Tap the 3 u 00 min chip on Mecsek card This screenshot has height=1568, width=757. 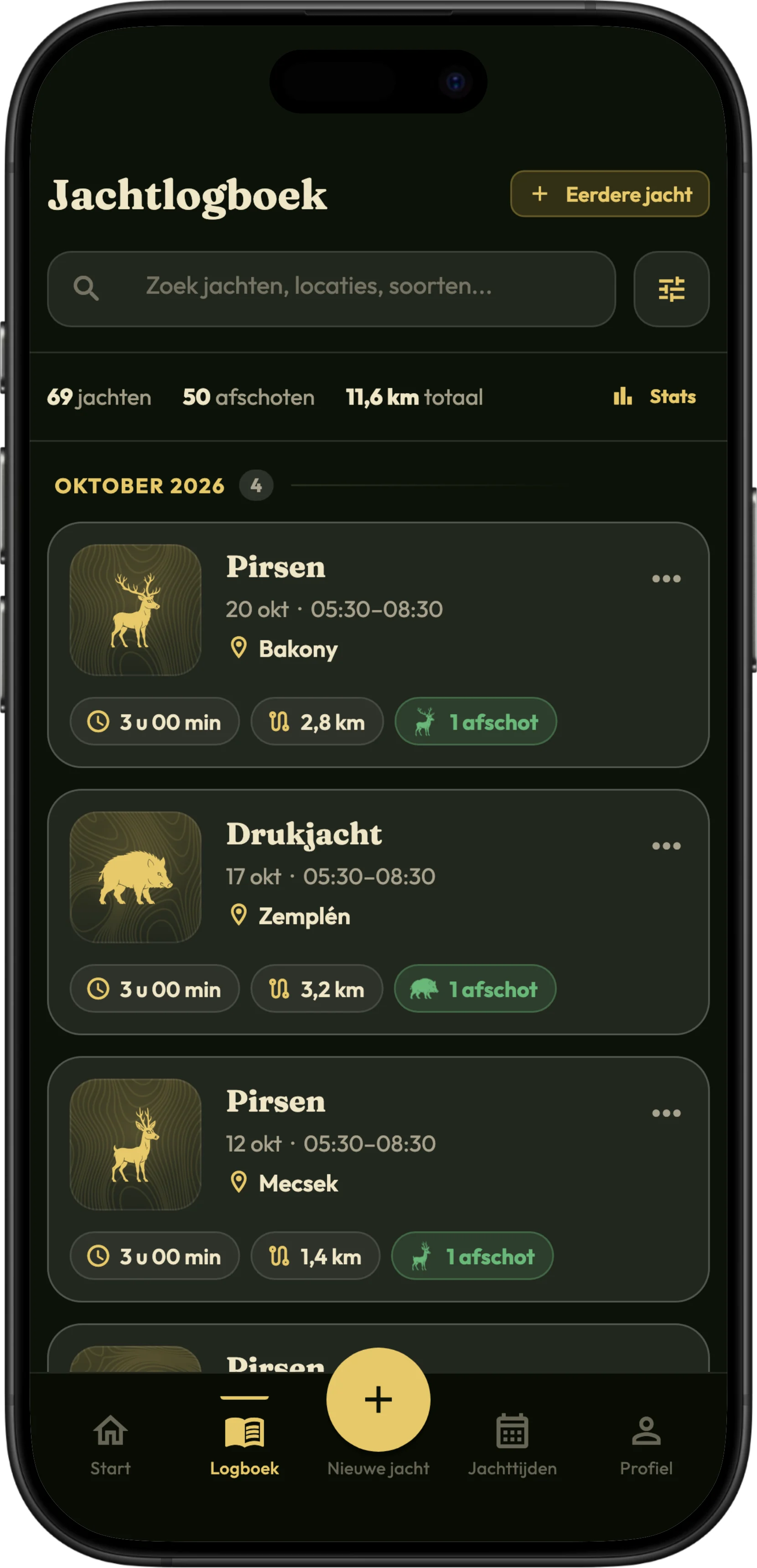click(155, 1256)
